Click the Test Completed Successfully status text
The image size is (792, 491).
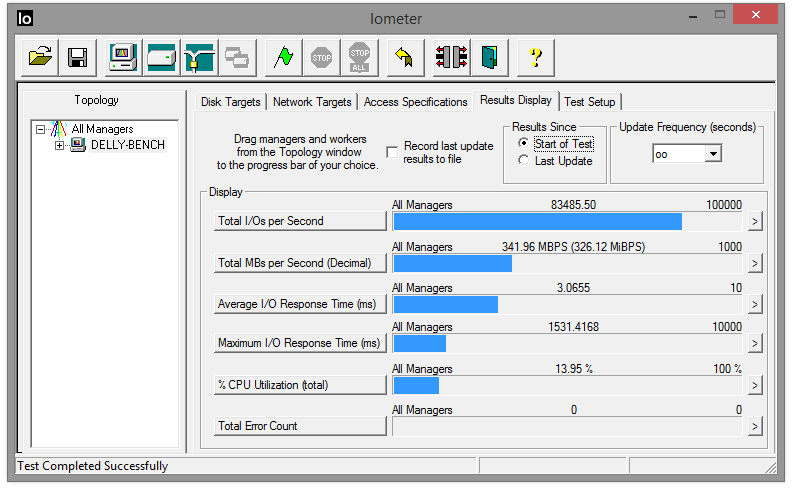(92, 466)
